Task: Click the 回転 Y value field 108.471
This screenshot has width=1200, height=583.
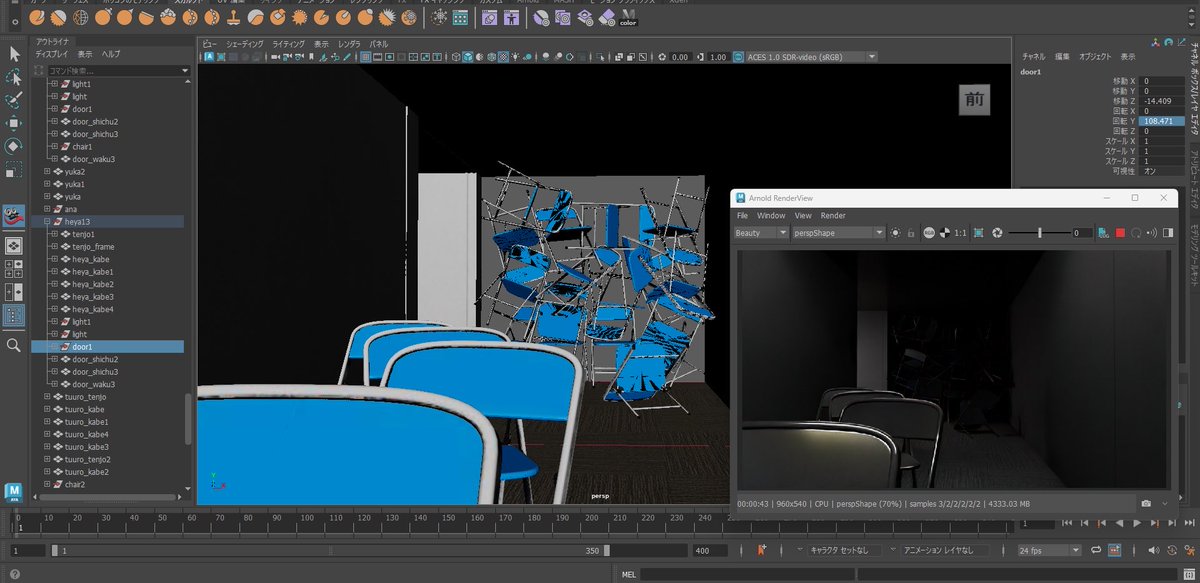Action: 1161,121
